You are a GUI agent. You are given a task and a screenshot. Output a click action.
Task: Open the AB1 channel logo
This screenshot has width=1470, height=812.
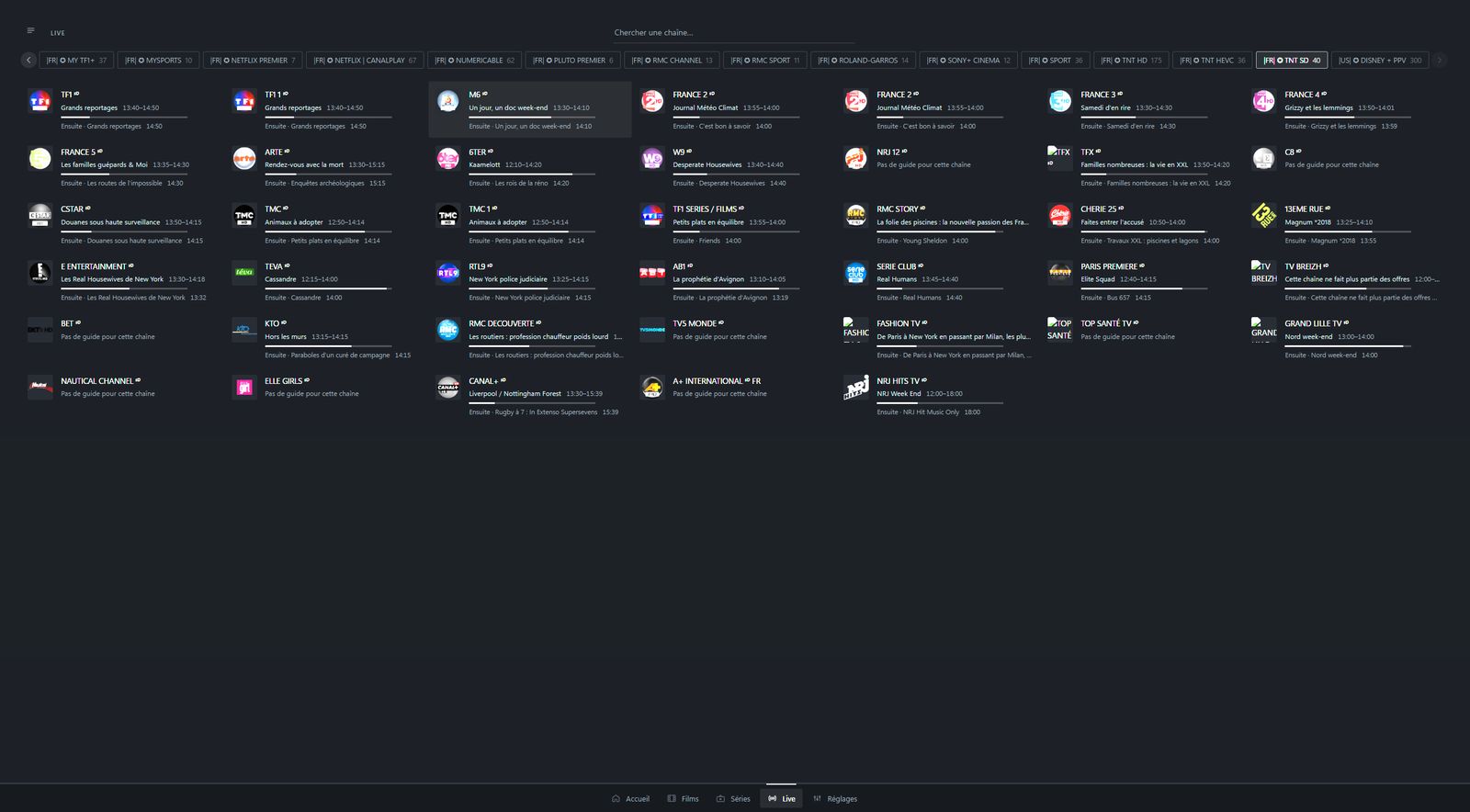point(652,273)
